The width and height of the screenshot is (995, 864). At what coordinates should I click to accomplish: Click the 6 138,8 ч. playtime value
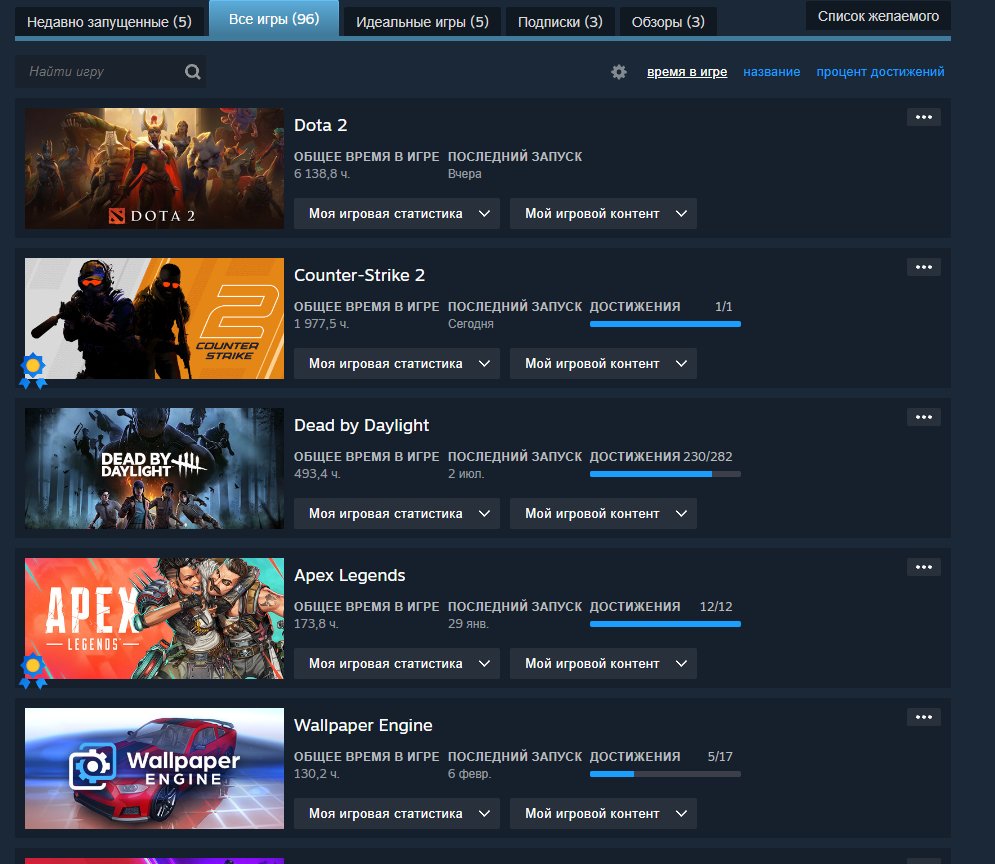pos(322,174)
